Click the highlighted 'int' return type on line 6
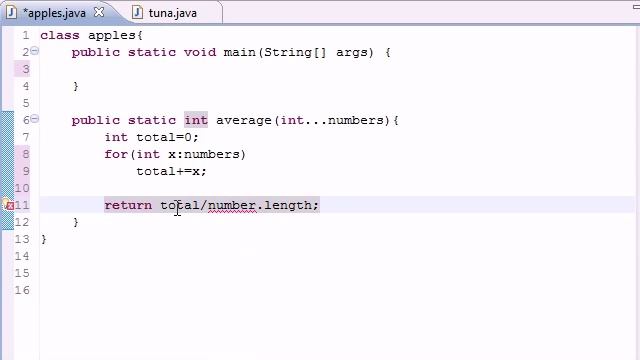Viewport: 640px width, 360px height. click(196, 120)
